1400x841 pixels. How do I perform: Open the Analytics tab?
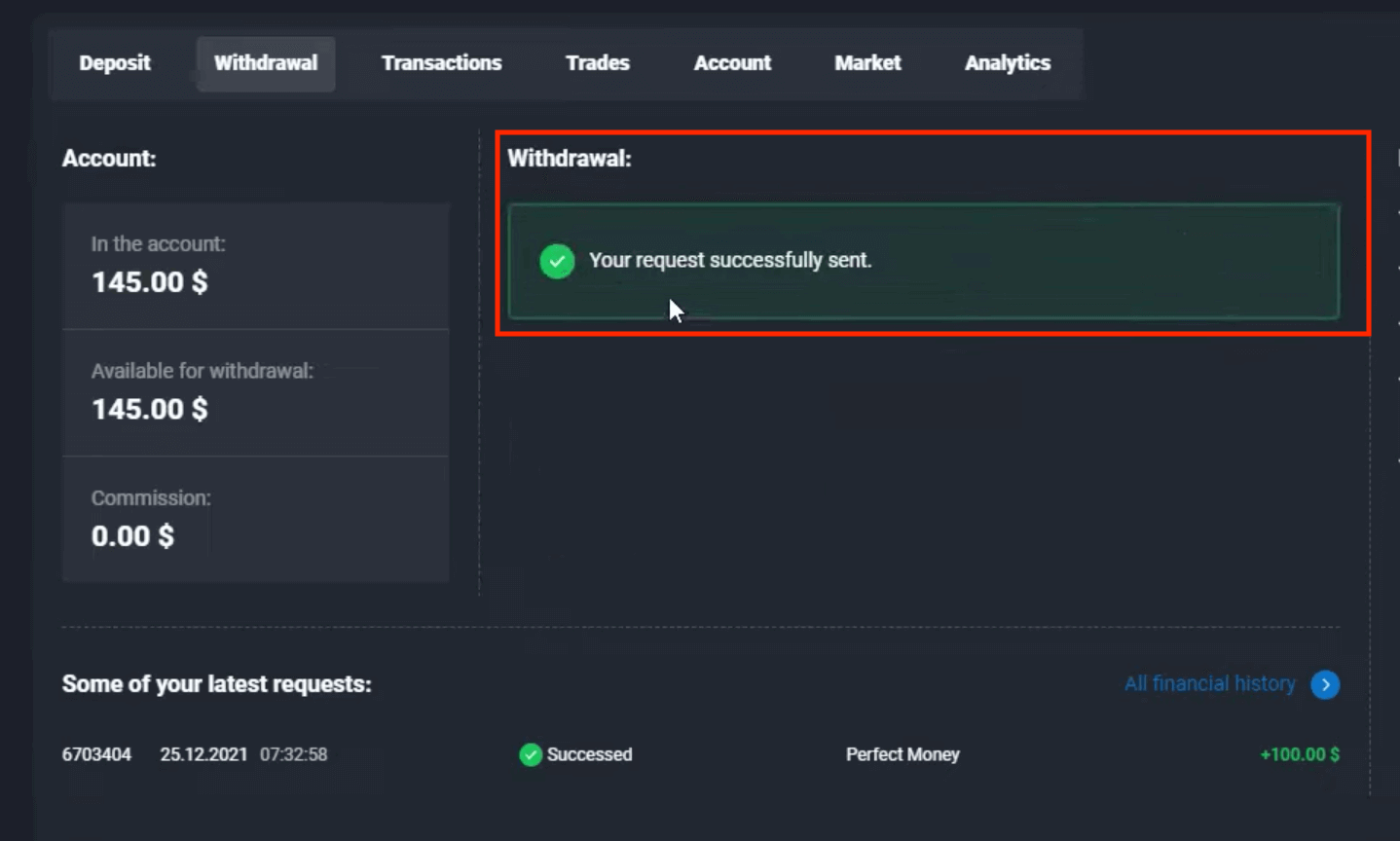1007,63
